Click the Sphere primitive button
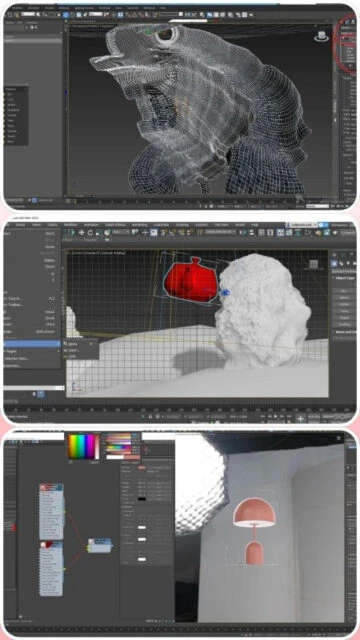The height and width of the screenshot is (640, 360). tap(344, 298)
